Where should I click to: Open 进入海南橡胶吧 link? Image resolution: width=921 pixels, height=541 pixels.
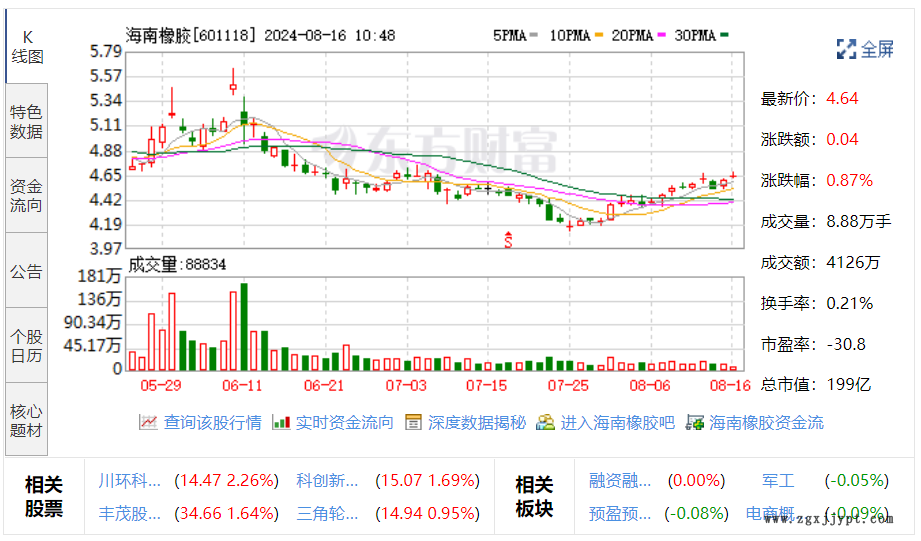[617, 422]
